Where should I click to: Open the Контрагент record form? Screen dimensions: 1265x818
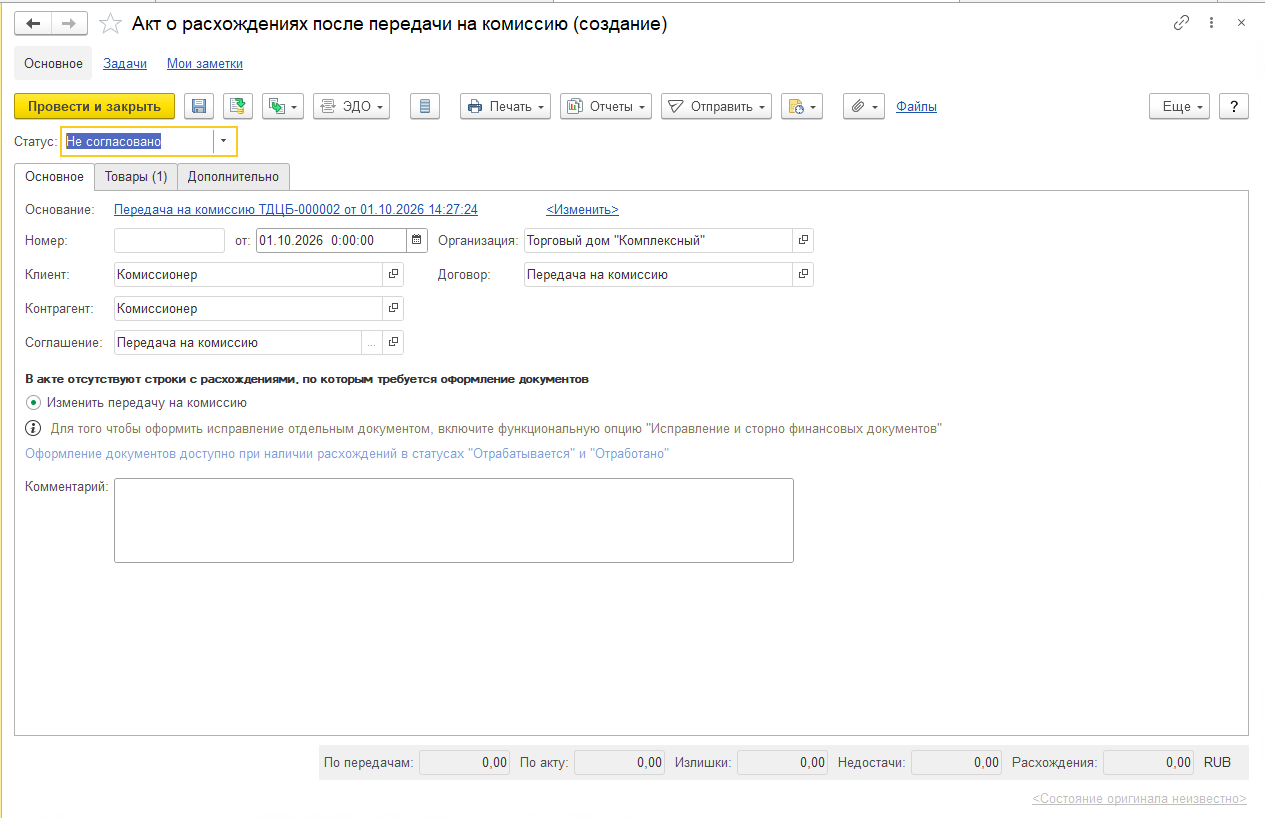click(393, 308)
